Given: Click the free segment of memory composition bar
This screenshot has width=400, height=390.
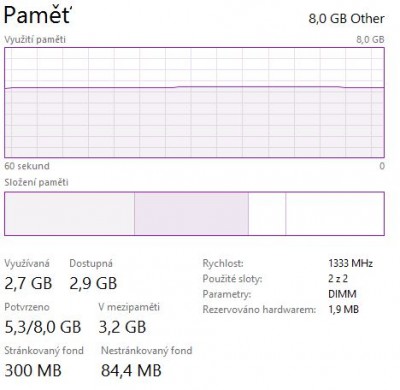Looking at the screenshot, I should [x=335, y=213].
